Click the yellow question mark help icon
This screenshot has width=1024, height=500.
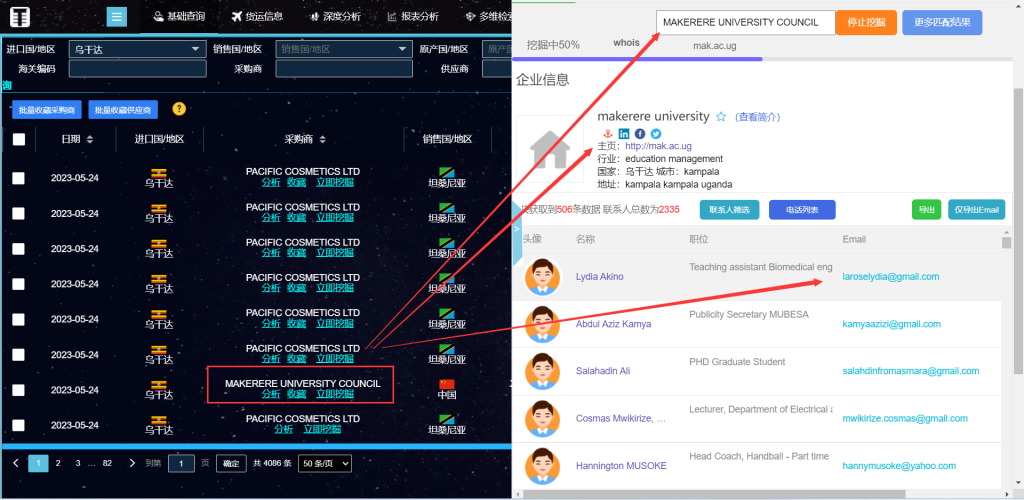(179, 109)
